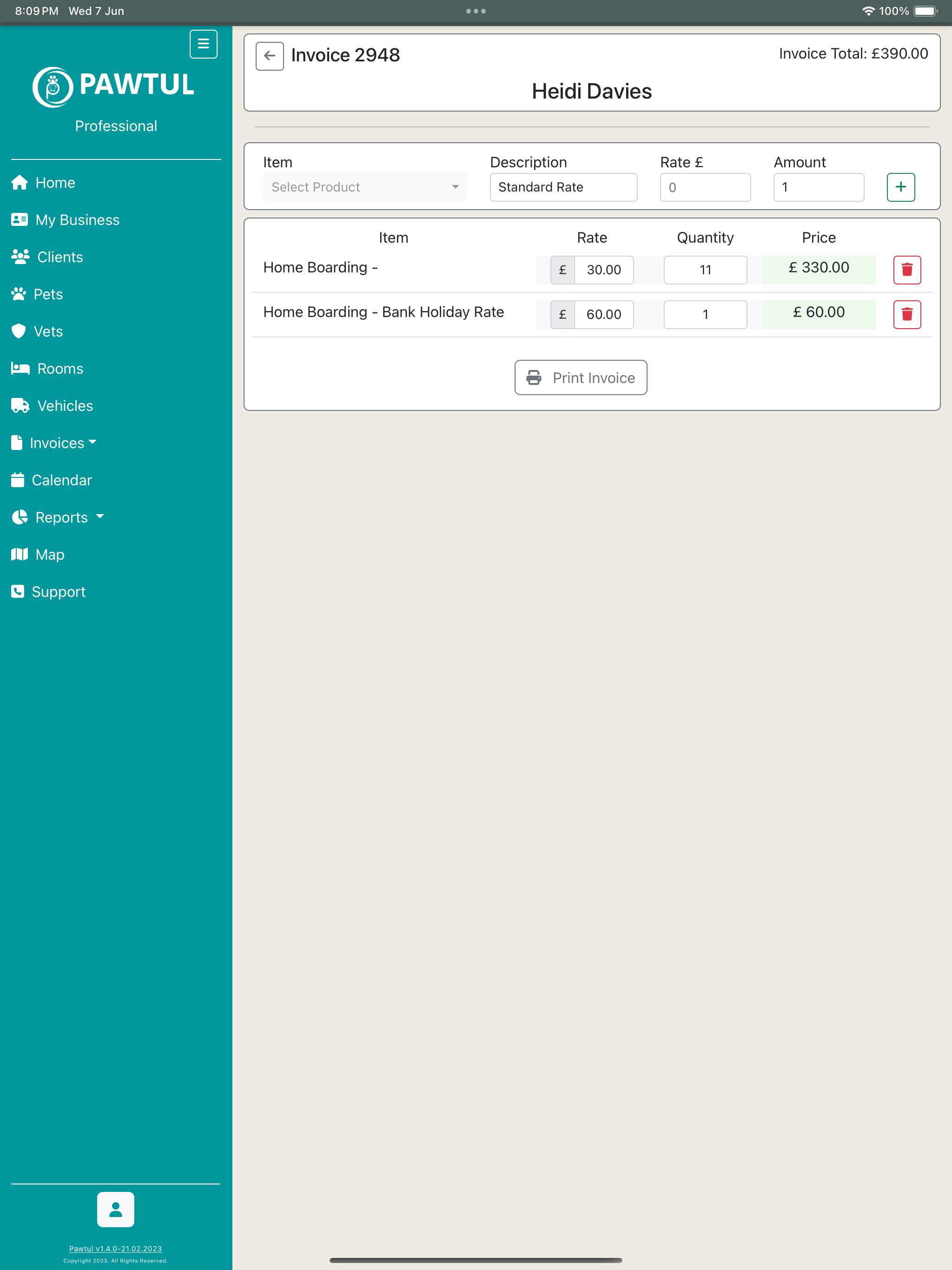Image resolution: width=952 pixels, height=1270 pixels.
Task: Edit the 30.00 rate field
Action: [x=603, y=270]
